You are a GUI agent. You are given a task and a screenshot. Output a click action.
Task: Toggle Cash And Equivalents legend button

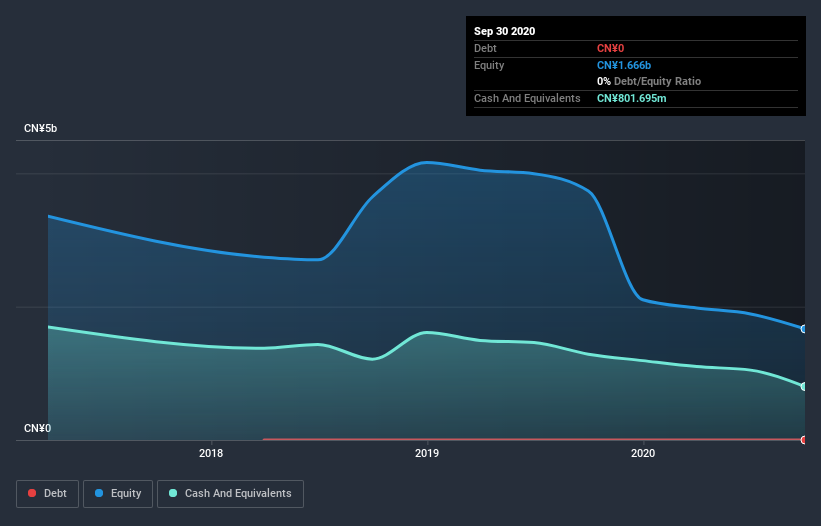tap(230, 494)
